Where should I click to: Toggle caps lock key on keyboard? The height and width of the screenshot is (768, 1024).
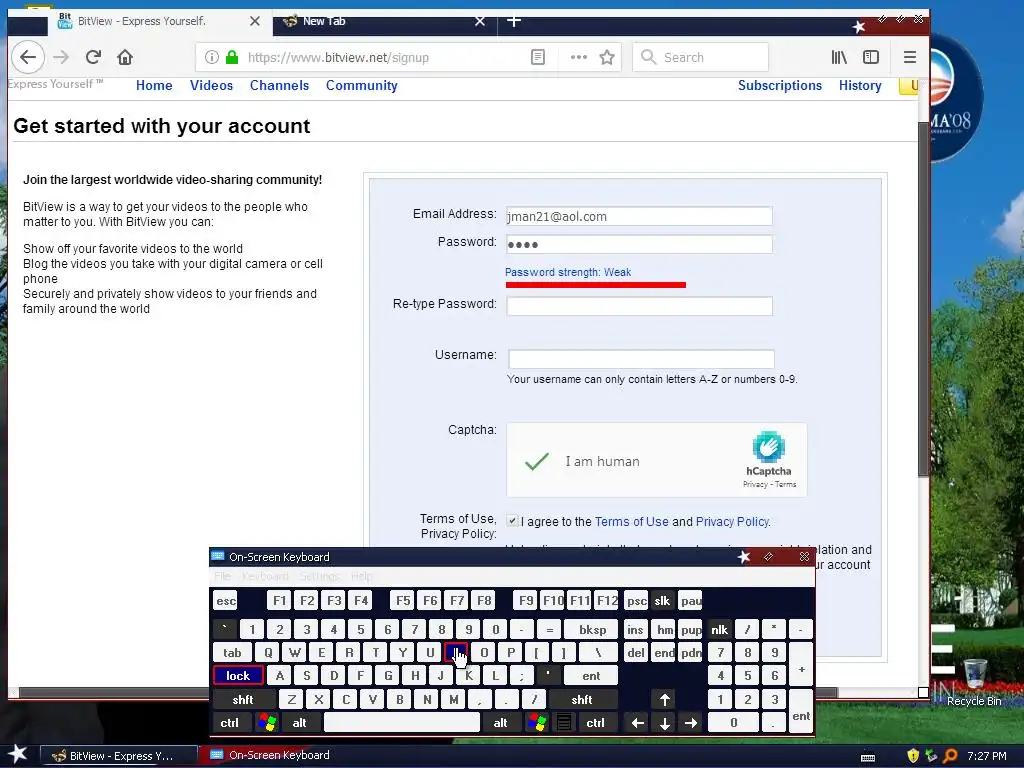tap(238, 675)
